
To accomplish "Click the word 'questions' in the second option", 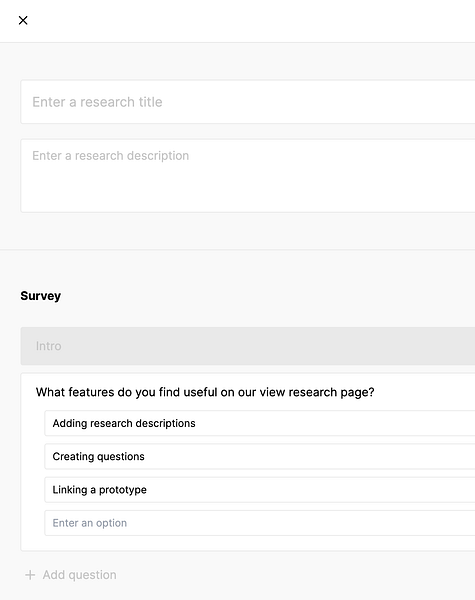I will pos(120,457).
